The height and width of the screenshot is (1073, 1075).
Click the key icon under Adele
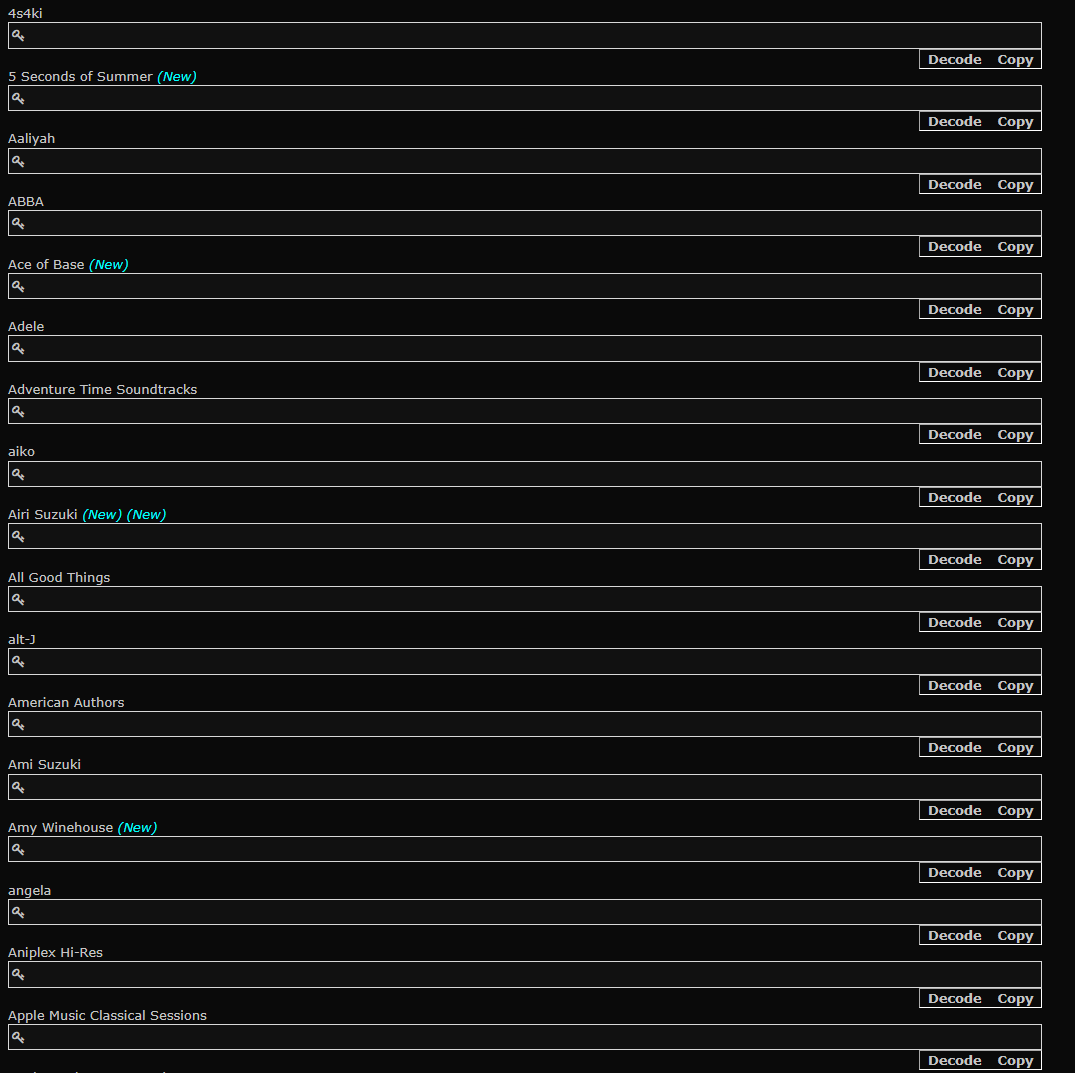pos(19,348)
